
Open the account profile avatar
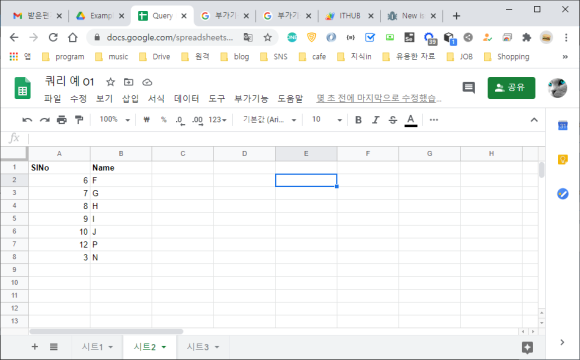557,88
